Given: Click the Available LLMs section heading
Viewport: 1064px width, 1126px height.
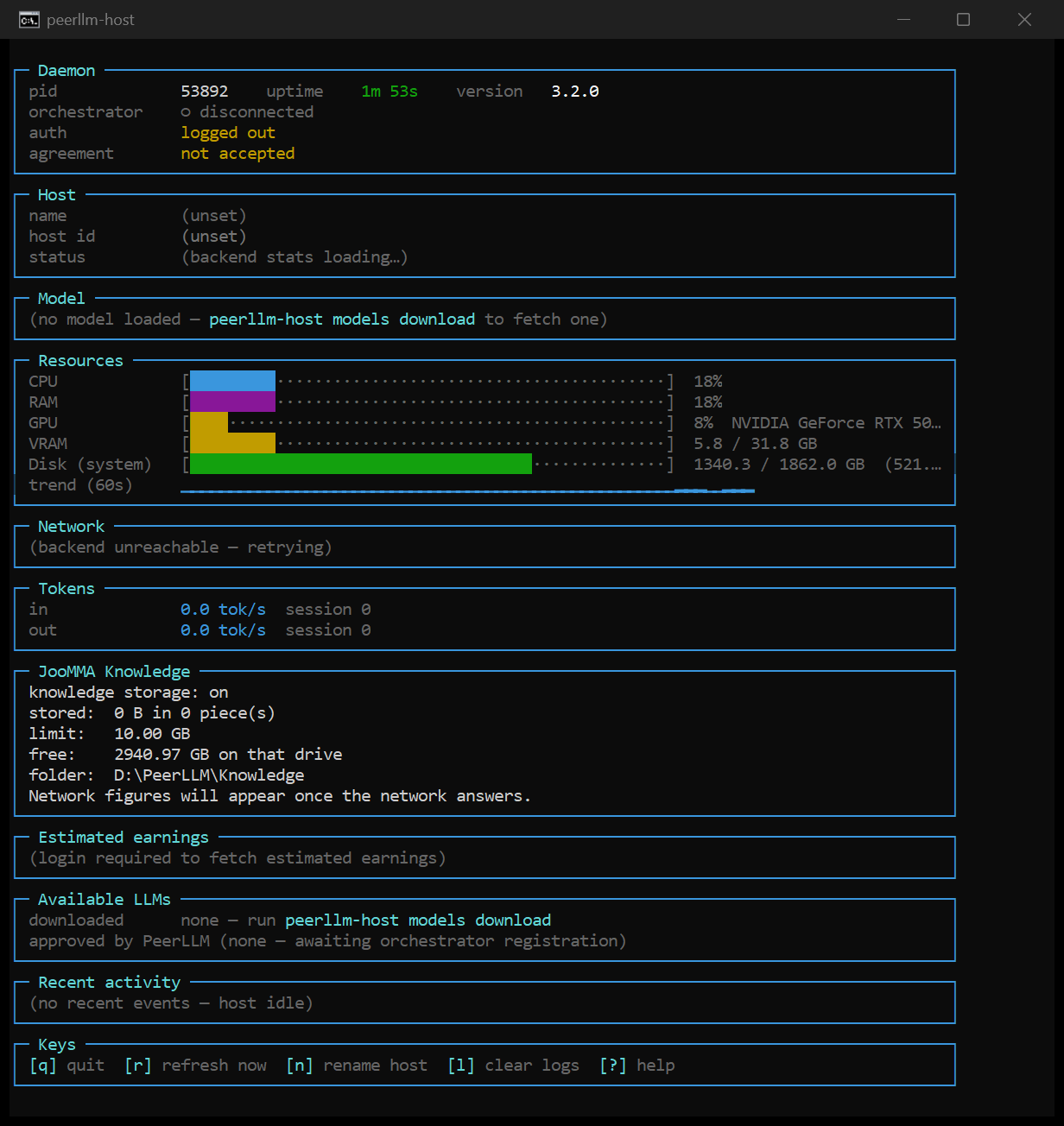Looking at the screenshot, I should coord(104,900).
